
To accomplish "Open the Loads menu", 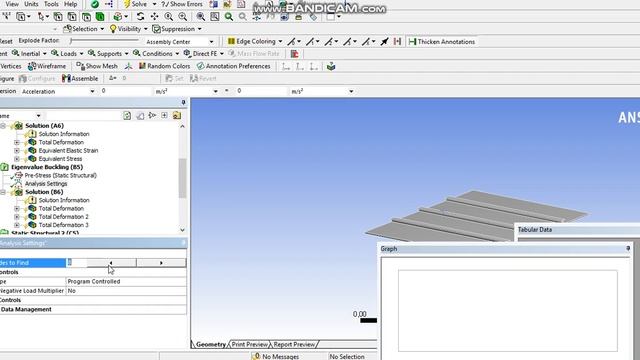I will coord(67,53).
